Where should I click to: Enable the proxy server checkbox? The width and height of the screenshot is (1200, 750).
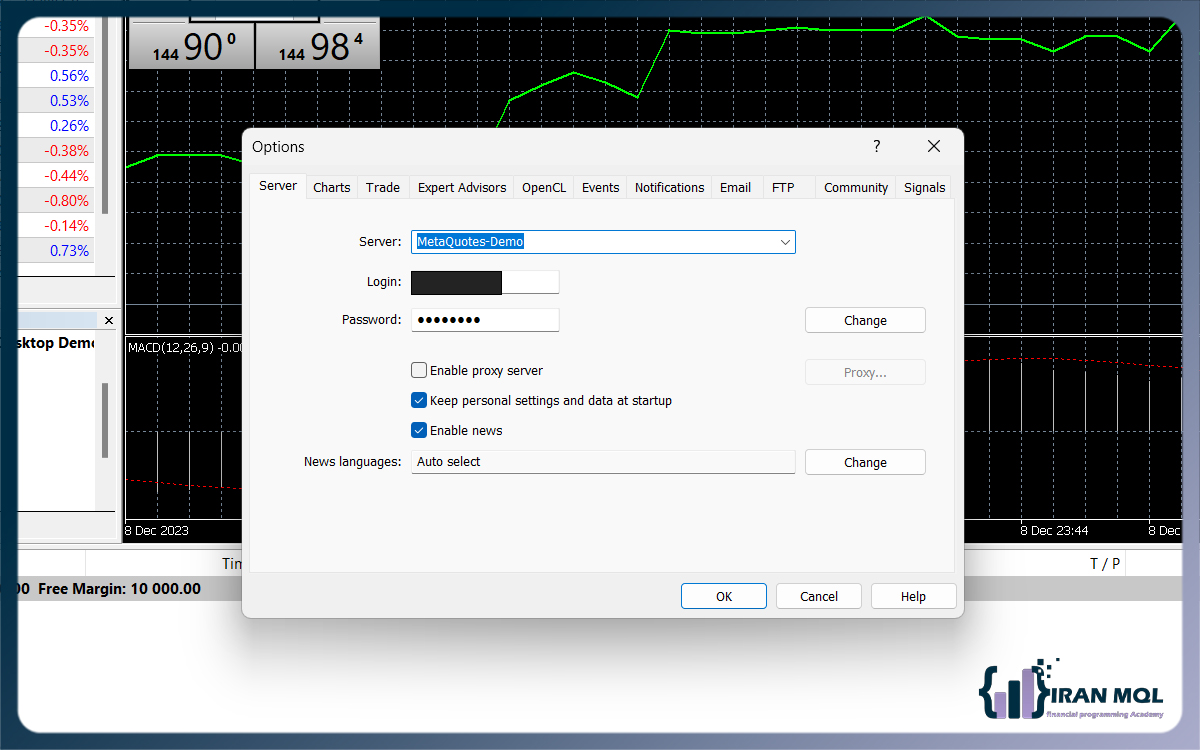tap(419, 370)
